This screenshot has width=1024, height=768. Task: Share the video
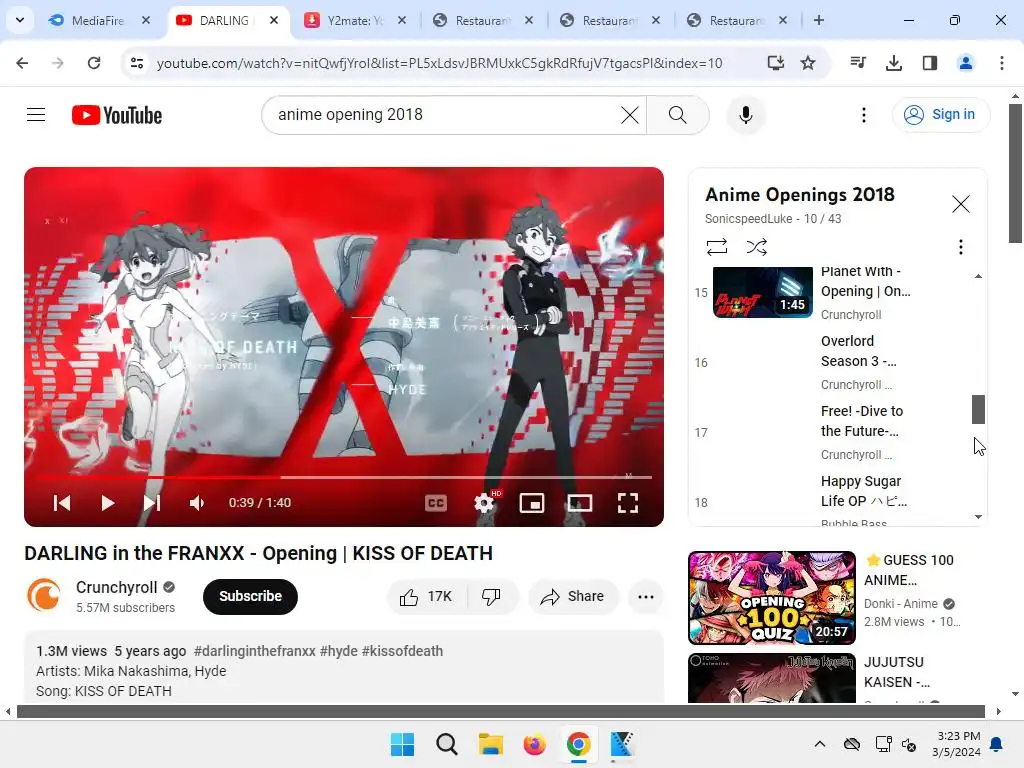(x=573, y=596)
